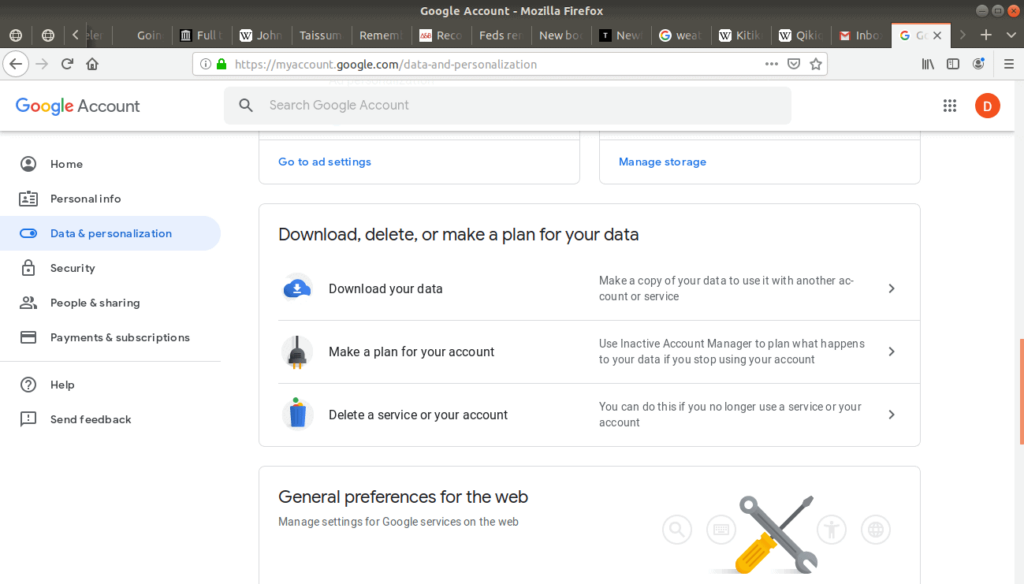The width and height of the screenshot is (1024, 584).
Task: Click the plug icon for account plan
Action: pos(296,351)
